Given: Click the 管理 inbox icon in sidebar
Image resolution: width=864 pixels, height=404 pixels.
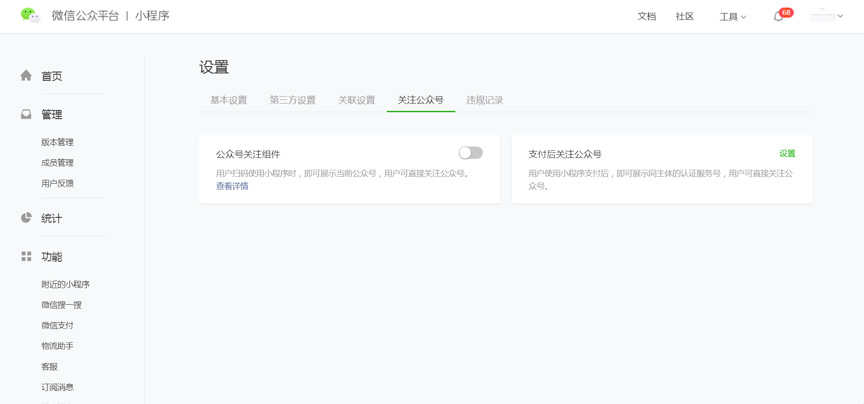Looking at the screenshot, I should 26,115.
